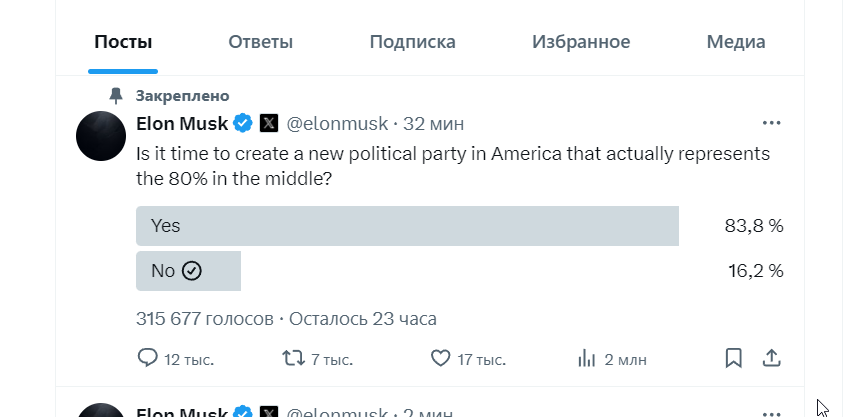This screenshot has height=417, width=847.
Task: Open view analytics bar chart icon
Action: 587,358
